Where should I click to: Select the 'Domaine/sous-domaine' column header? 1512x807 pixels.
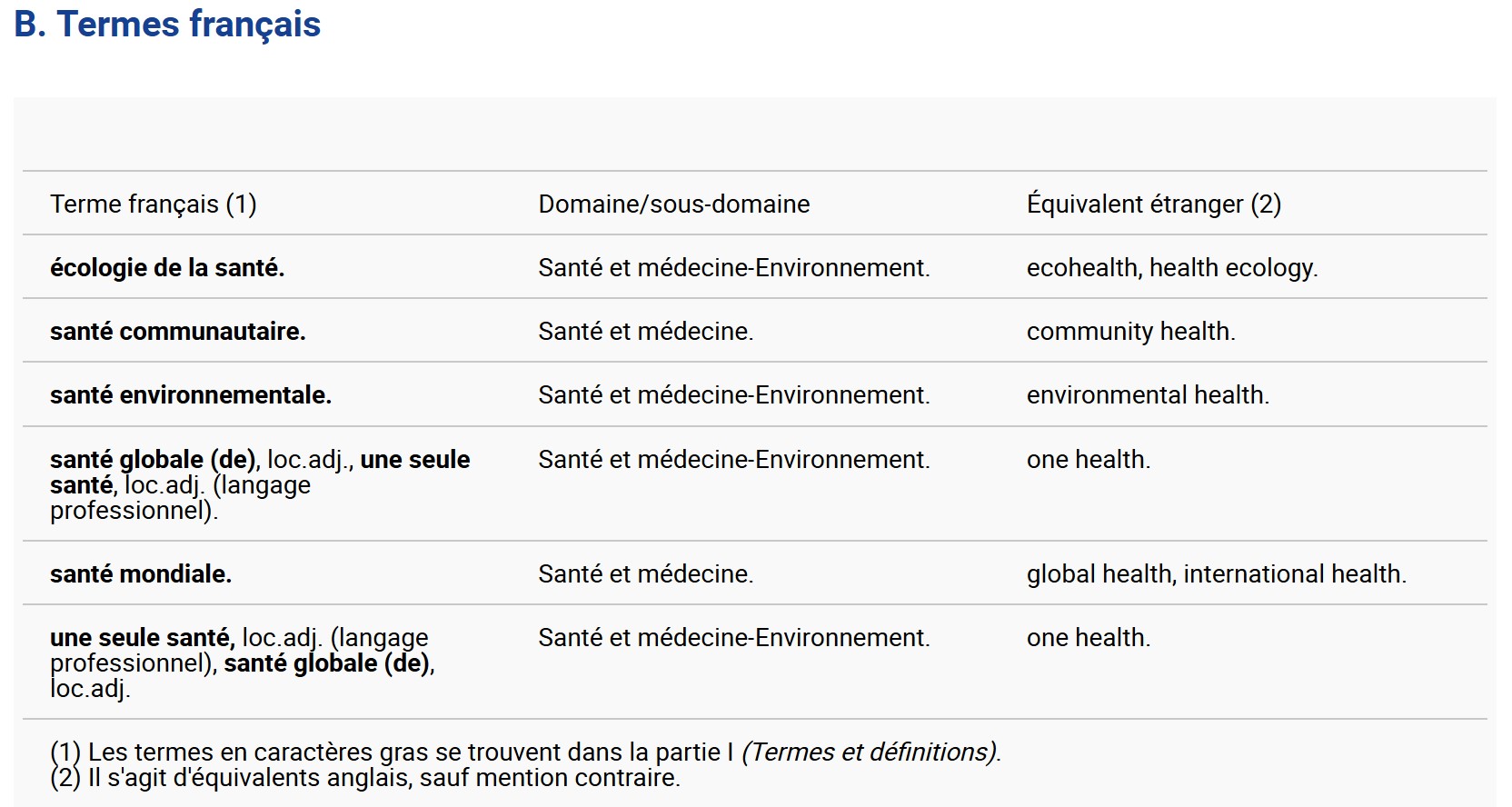pyautogui.click(x=674, y=204)
